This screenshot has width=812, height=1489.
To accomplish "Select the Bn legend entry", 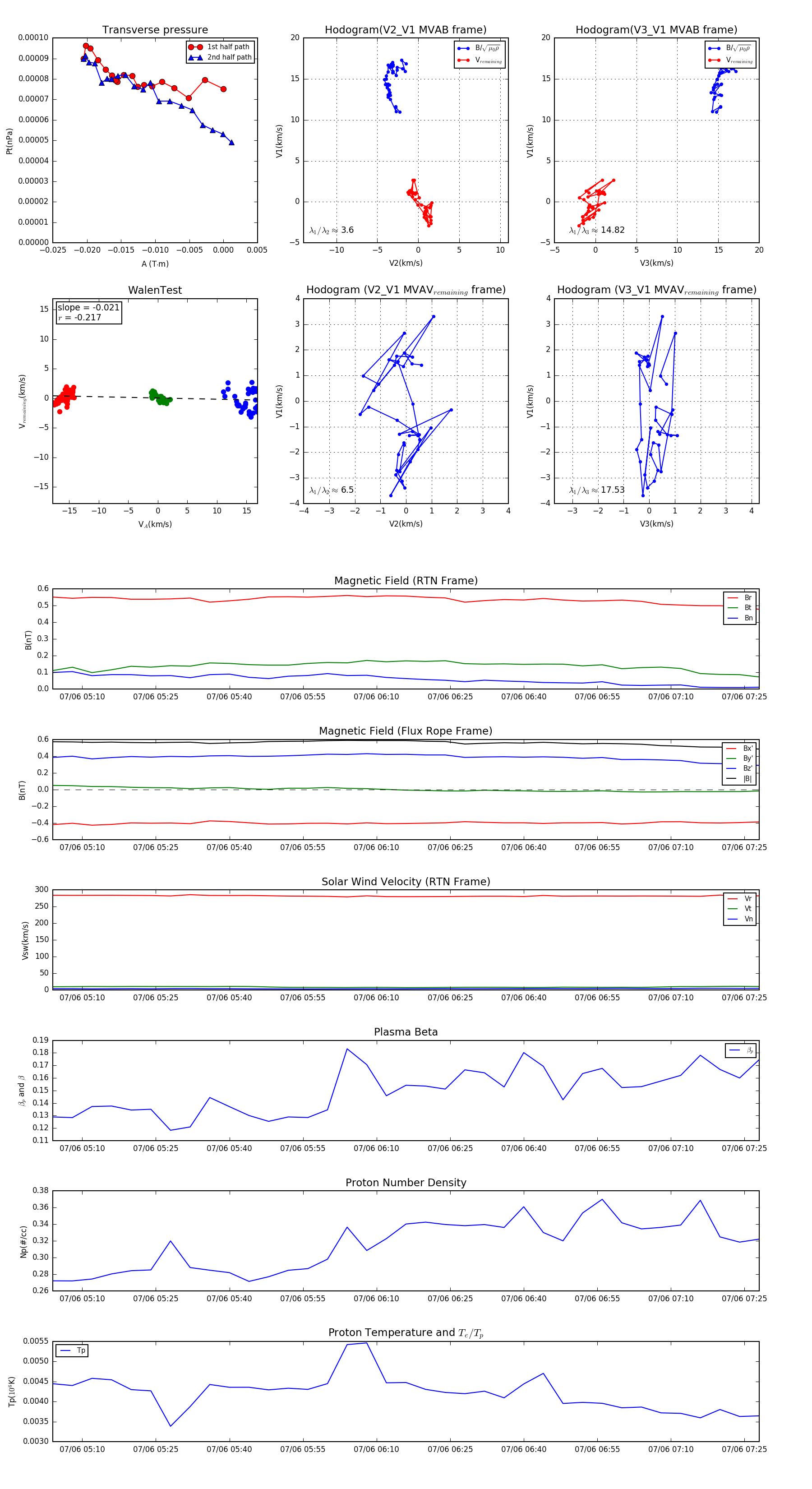I will pyautogui.click(x=740, y=618).
